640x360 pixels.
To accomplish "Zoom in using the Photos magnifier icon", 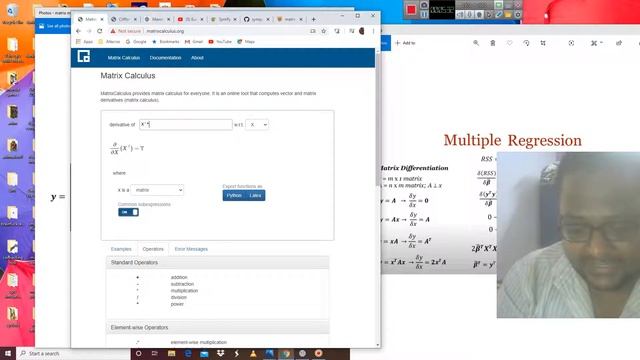I will (x=476, y=43).
